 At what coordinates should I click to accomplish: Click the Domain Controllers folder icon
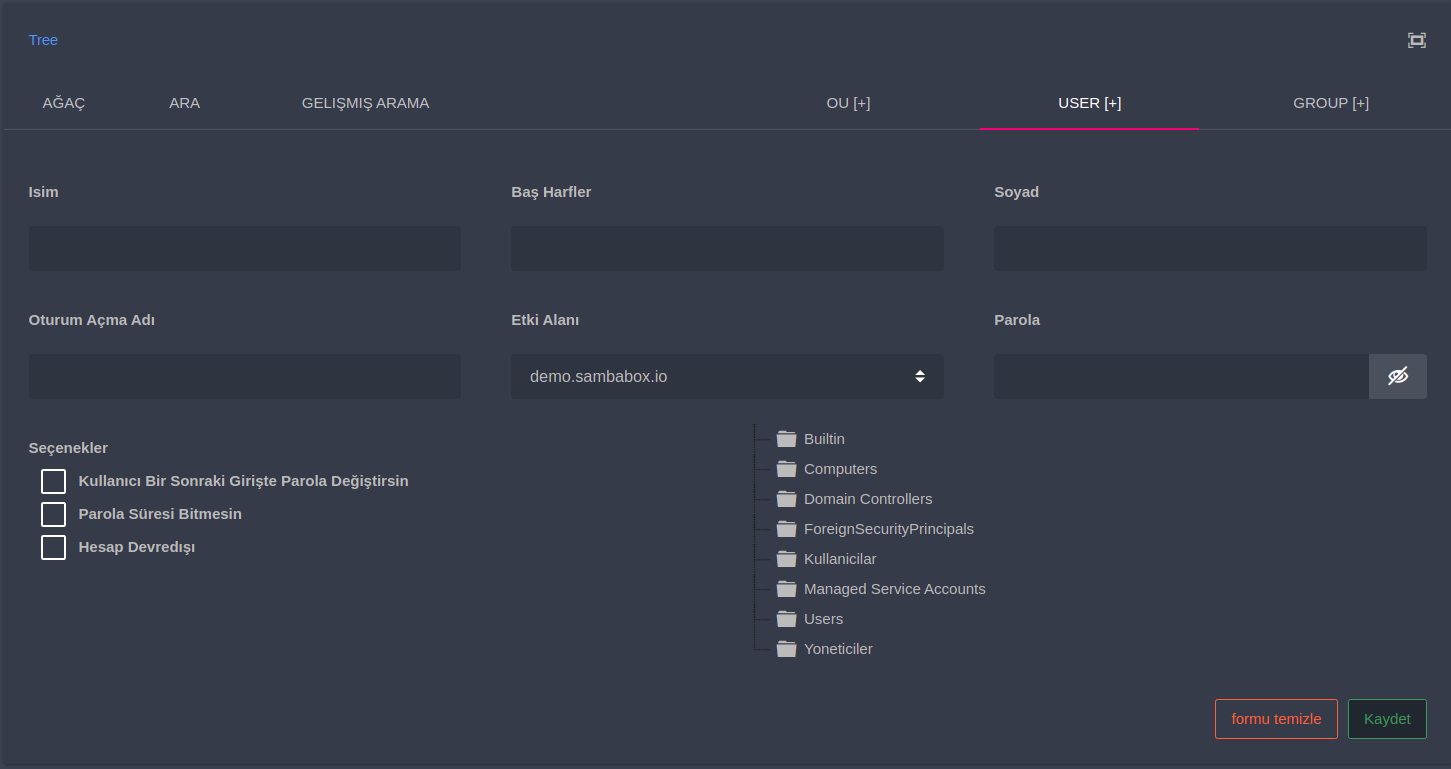click(x=786, y=499)
